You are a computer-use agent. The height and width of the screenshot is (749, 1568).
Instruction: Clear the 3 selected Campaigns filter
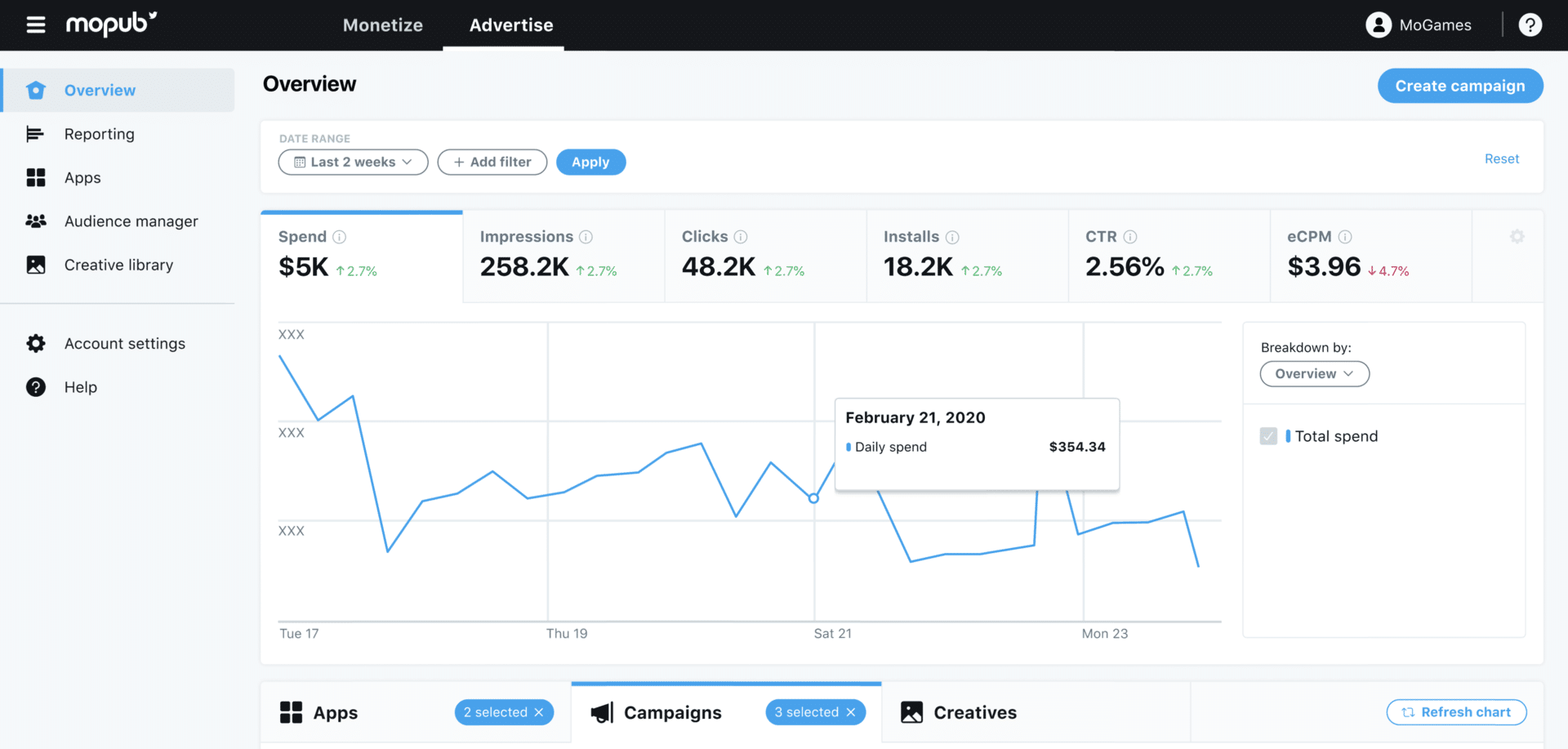[851, 711]
